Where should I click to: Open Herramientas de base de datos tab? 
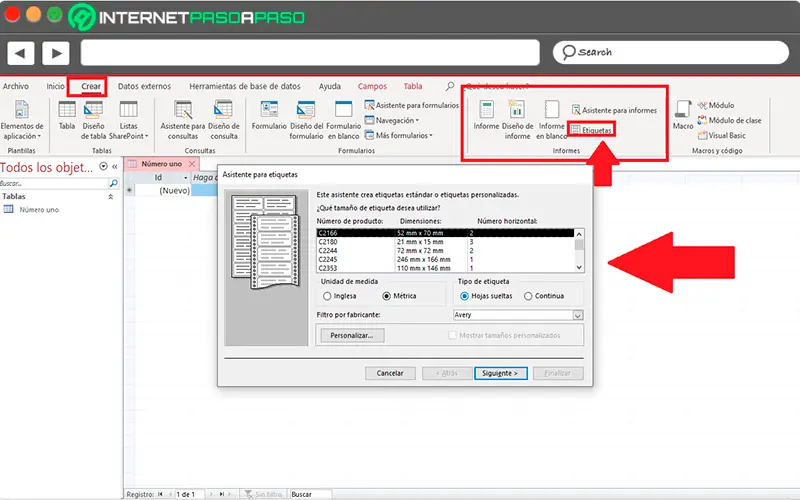pos(245,86)
